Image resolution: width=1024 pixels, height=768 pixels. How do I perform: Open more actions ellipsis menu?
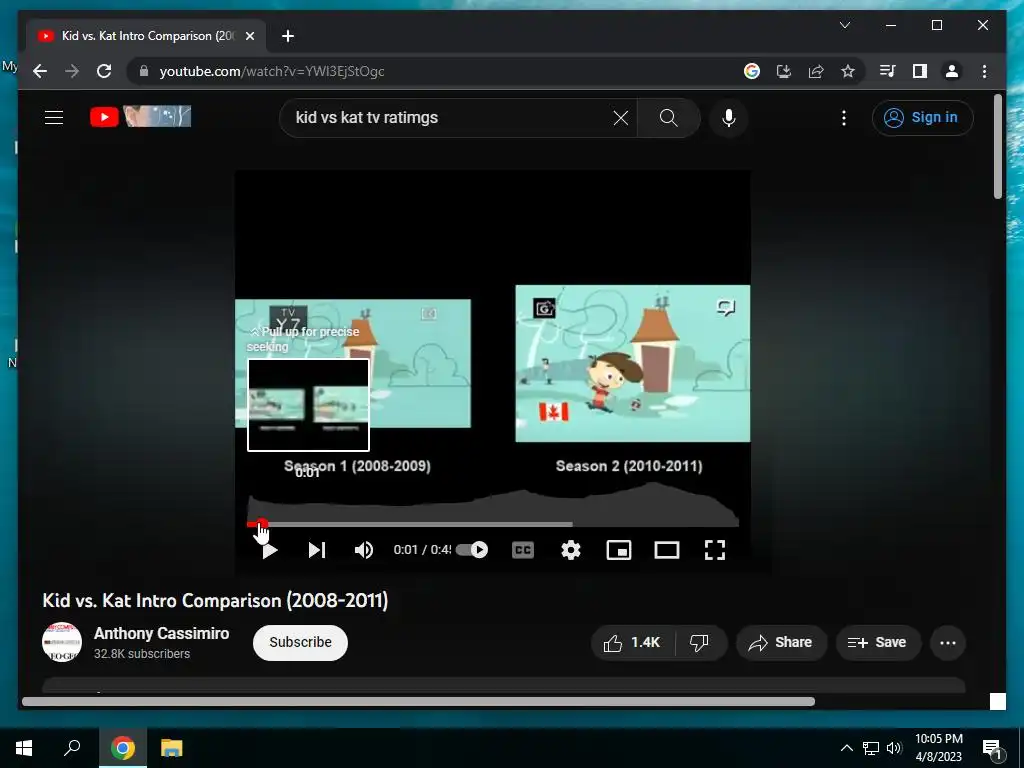(948, 643)
